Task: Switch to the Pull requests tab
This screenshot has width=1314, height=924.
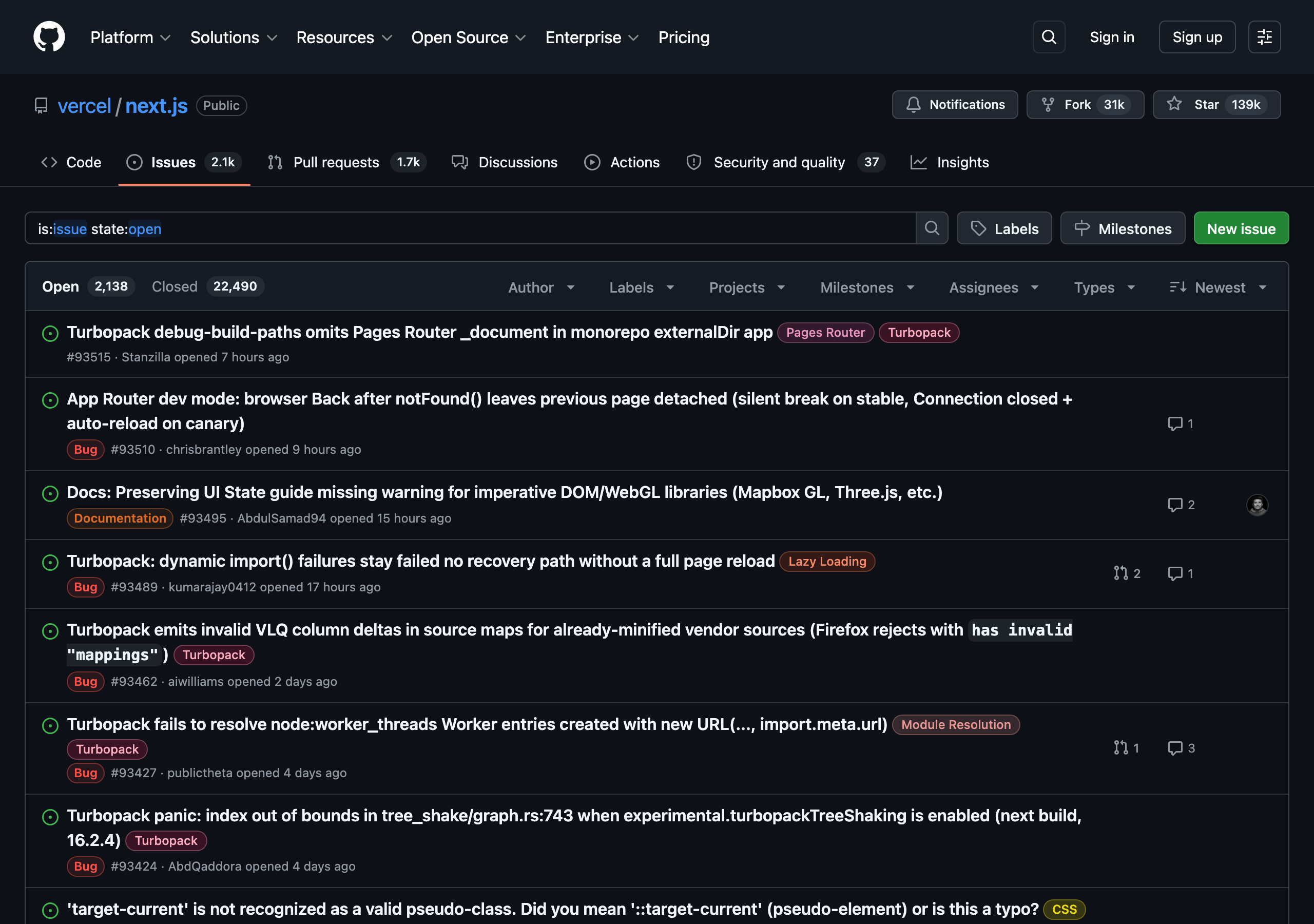Action: click(347, 163)
